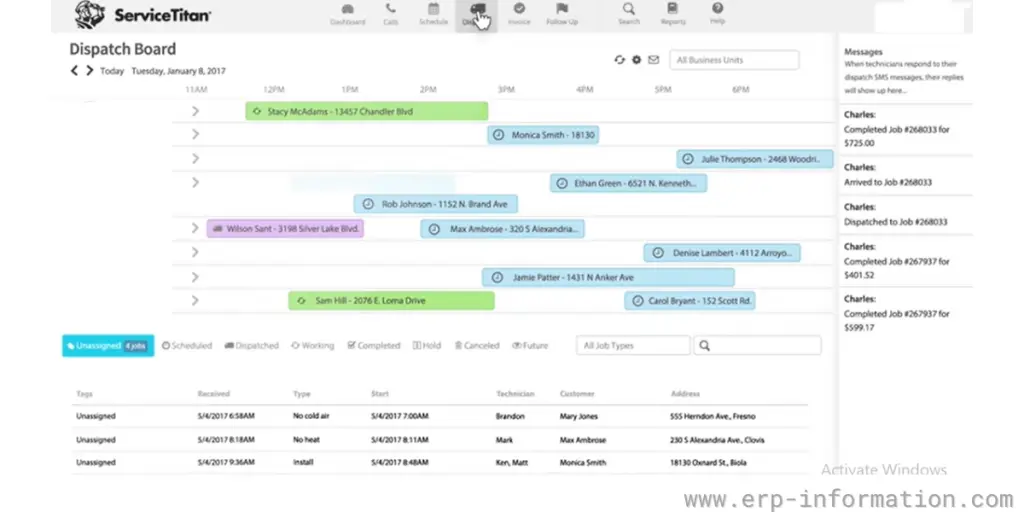Image resolution: width=1024 pixels, height=512 pixels.
Task: Sort jobs by the Customer column header
Action: (x=577, y=394)
